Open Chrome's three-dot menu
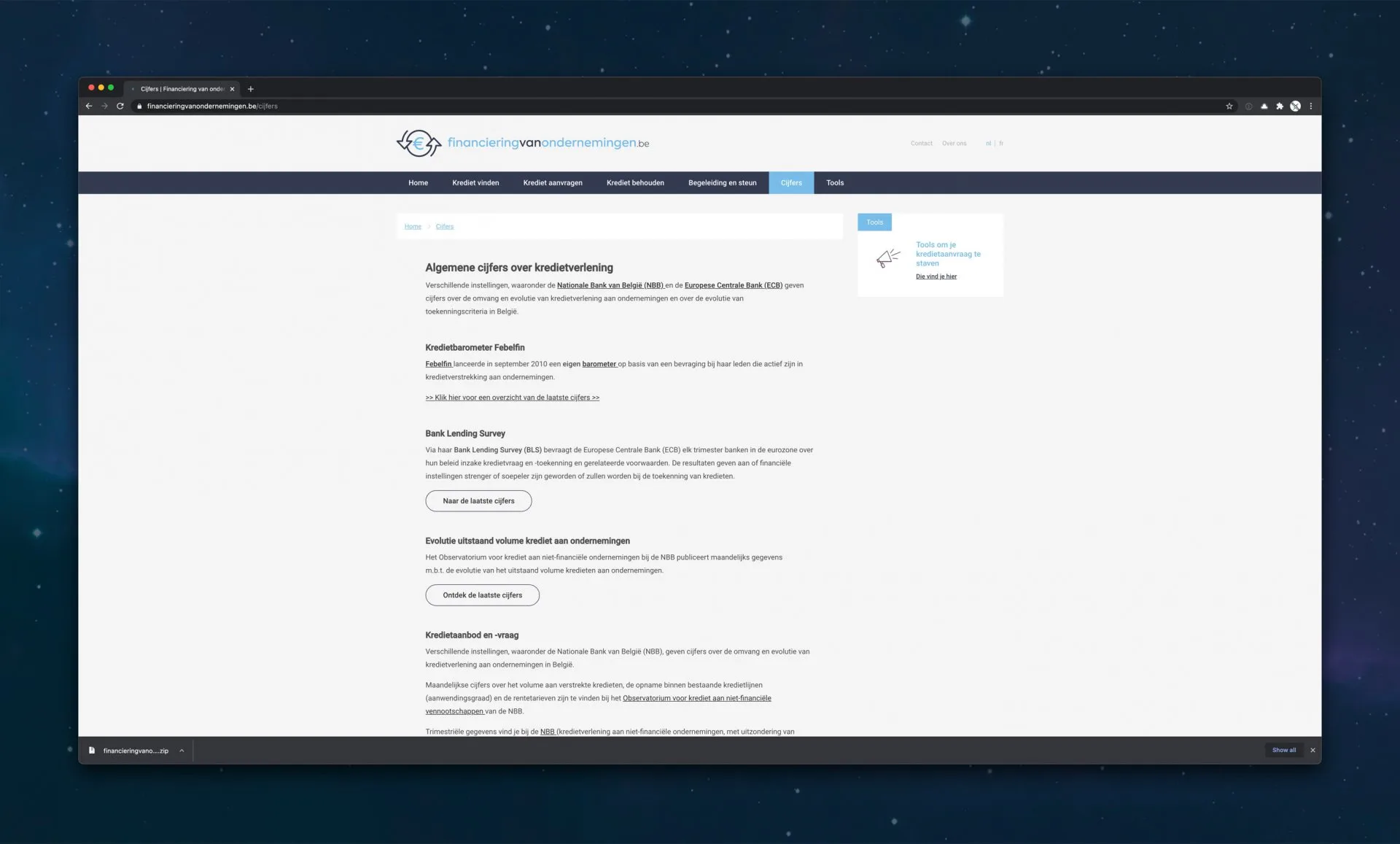 pyautogui.click(x=1311, y=106)
